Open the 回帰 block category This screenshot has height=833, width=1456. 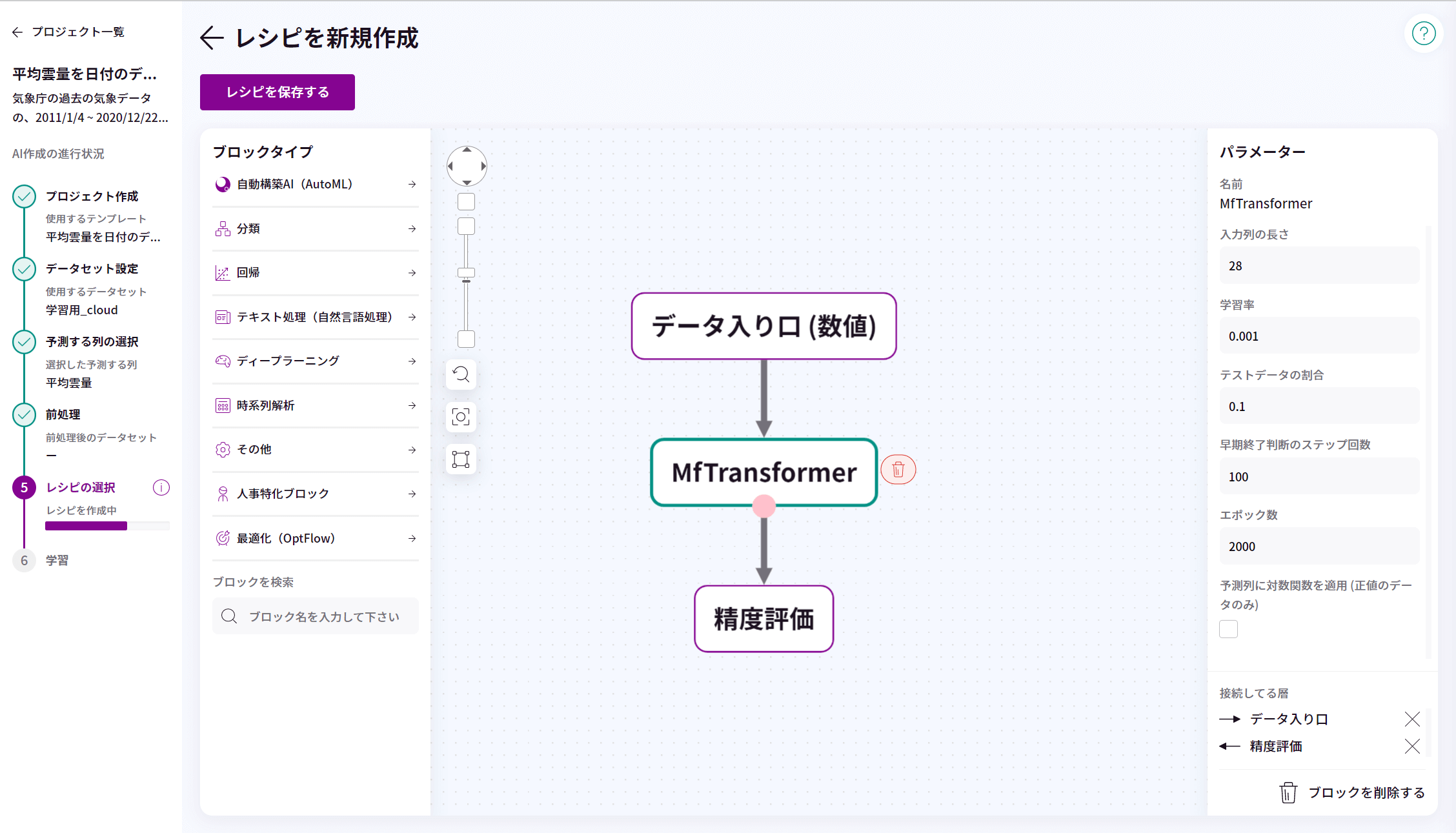[316, 273]
